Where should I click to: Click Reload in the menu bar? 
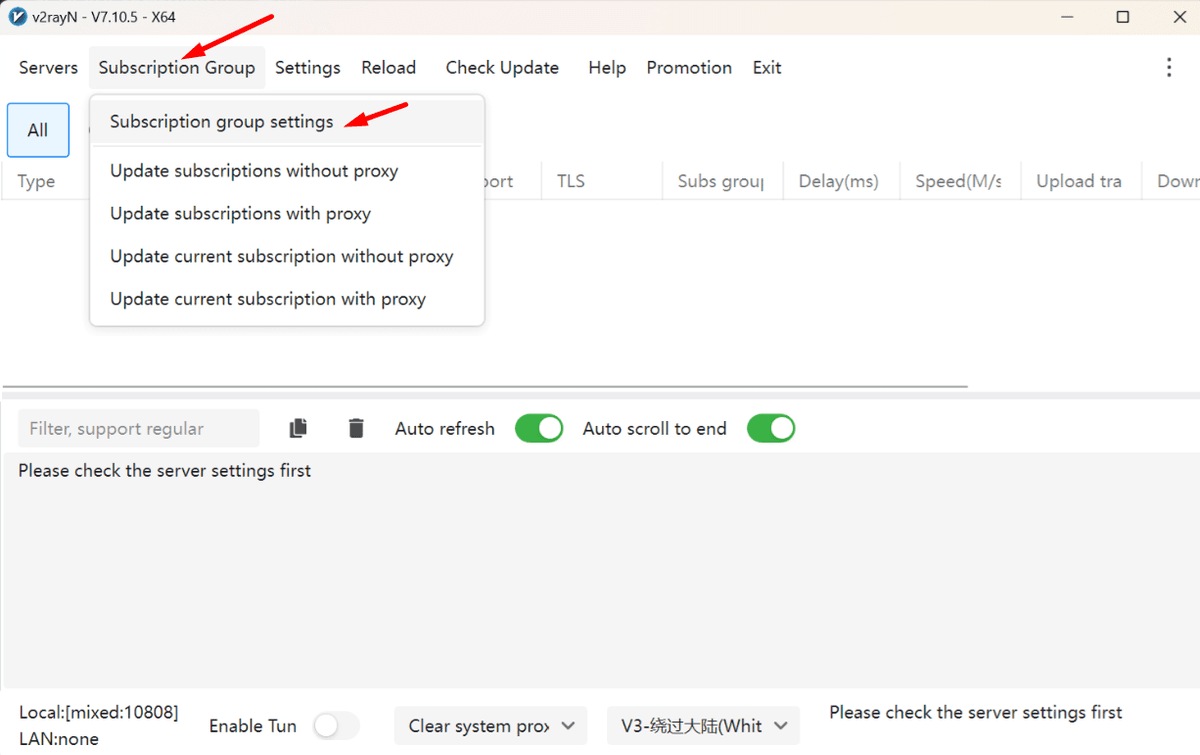tap(389, 67)
